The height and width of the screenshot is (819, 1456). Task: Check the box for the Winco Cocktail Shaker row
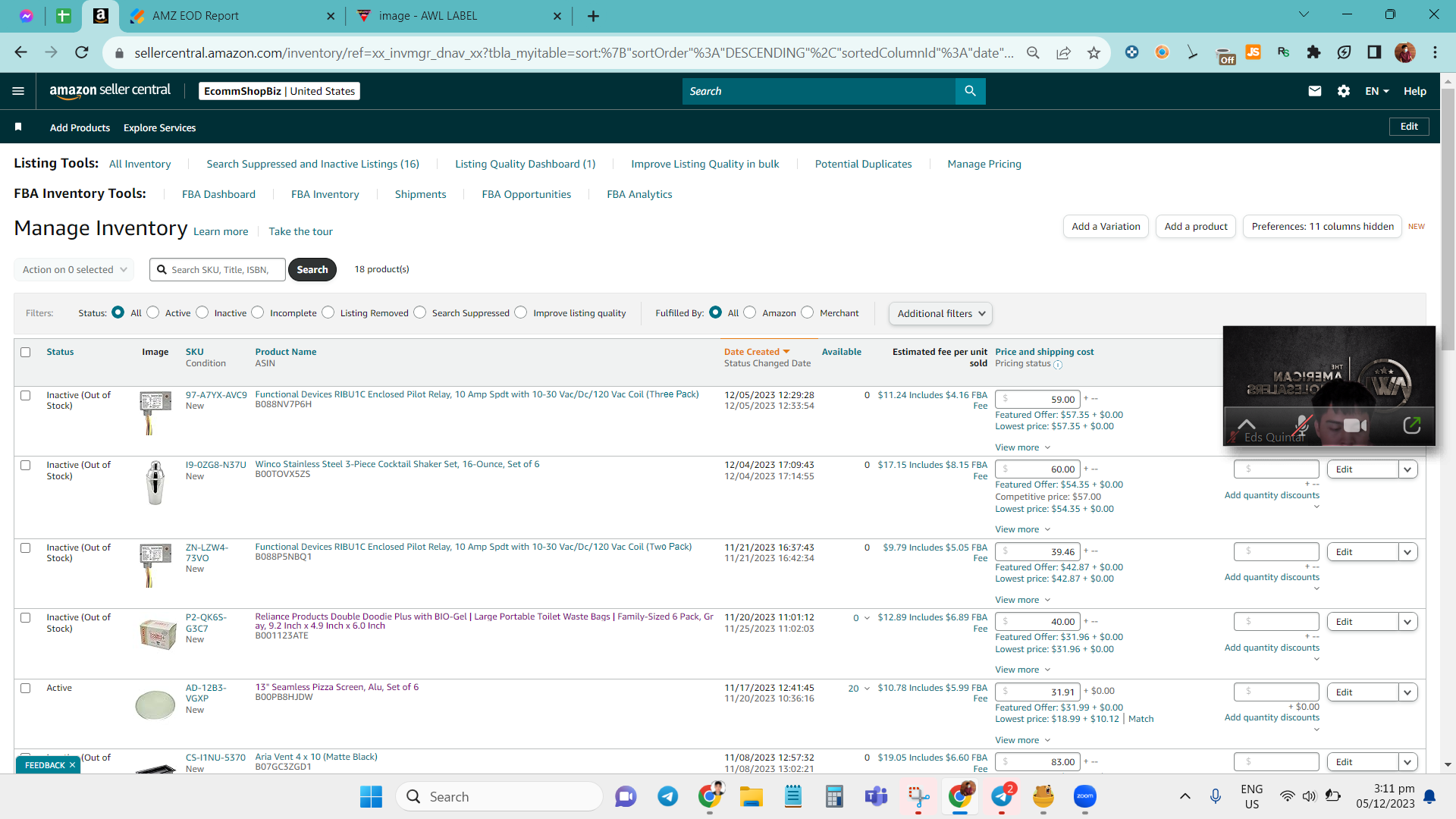click(x=26, y=465)
